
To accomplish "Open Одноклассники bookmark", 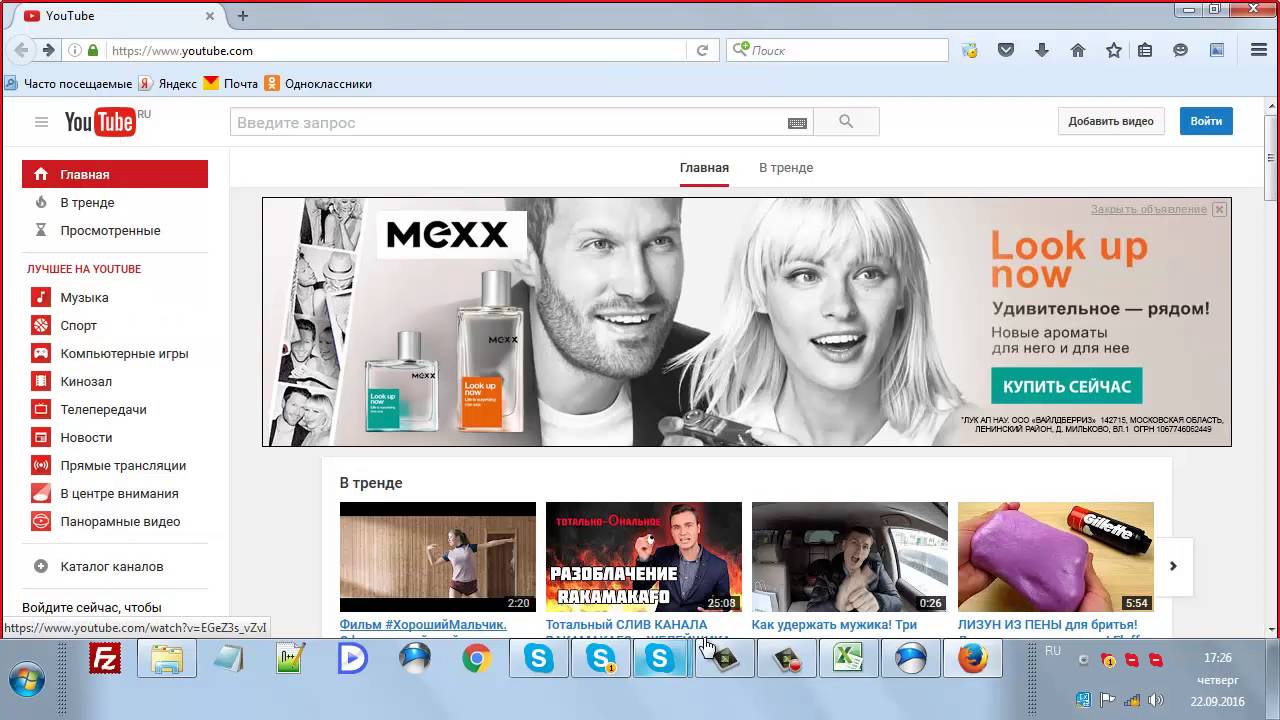I will (318, 84).
